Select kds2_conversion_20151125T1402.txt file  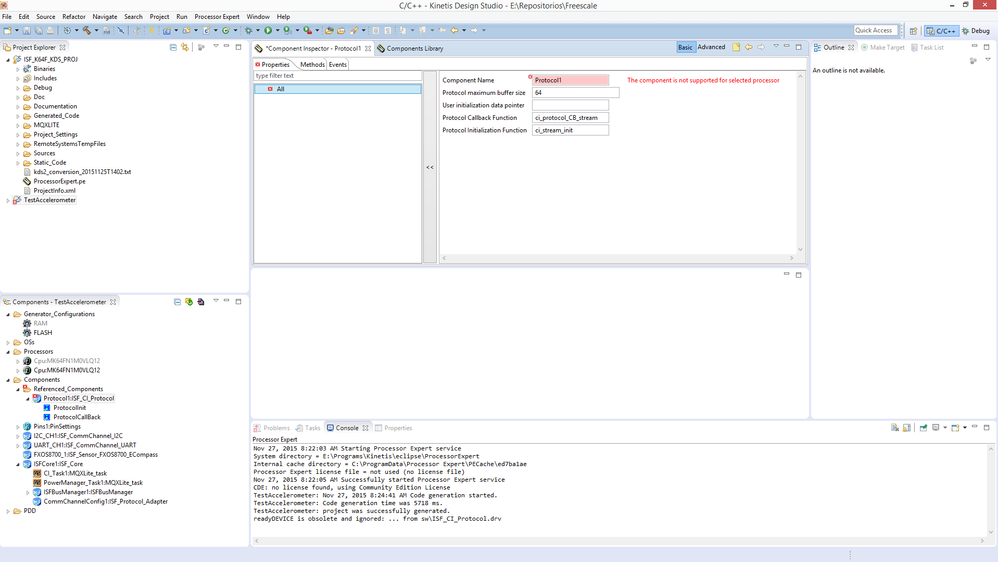pos(82,172)
